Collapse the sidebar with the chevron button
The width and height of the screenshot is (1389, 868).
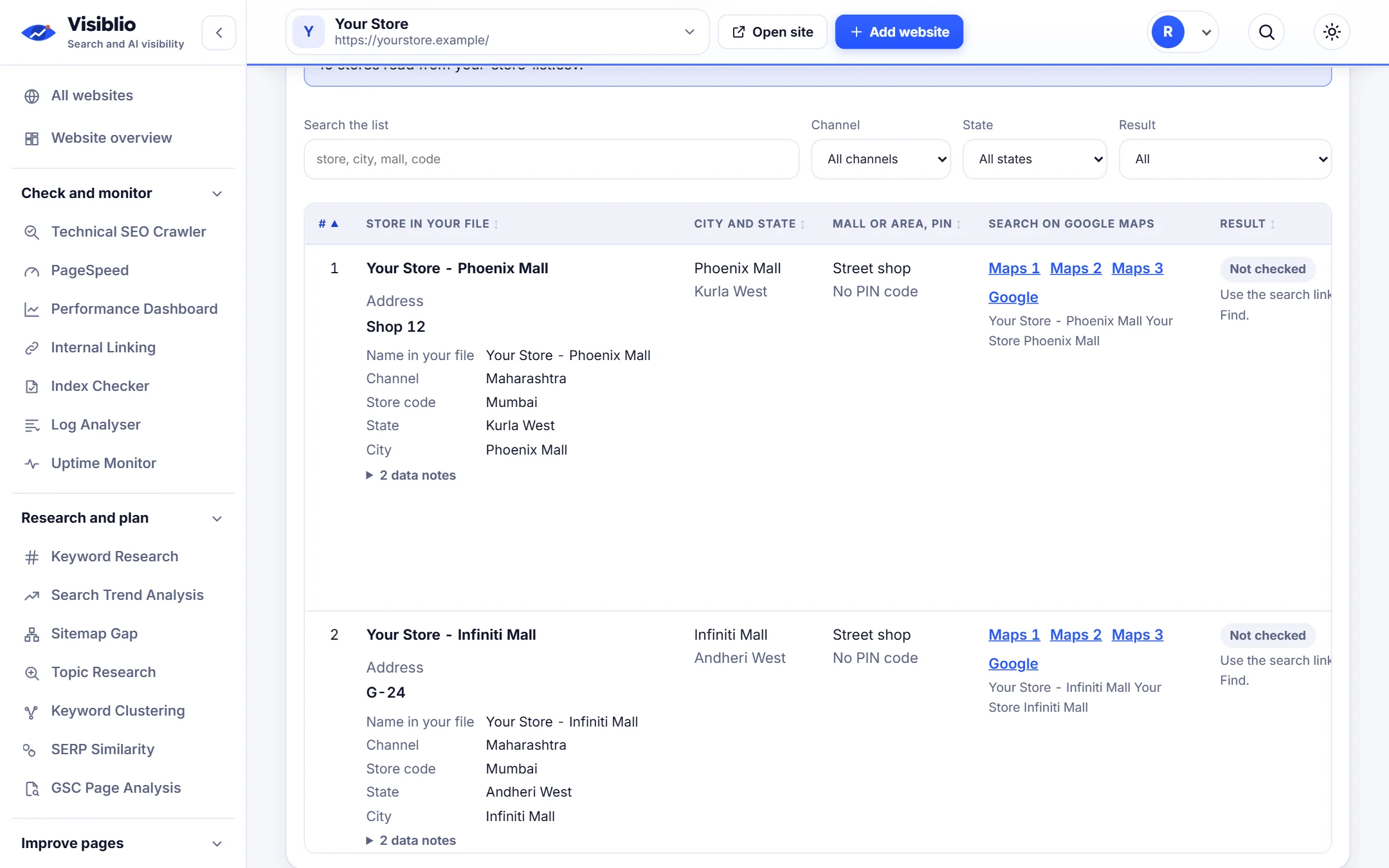tap(219, 32)
